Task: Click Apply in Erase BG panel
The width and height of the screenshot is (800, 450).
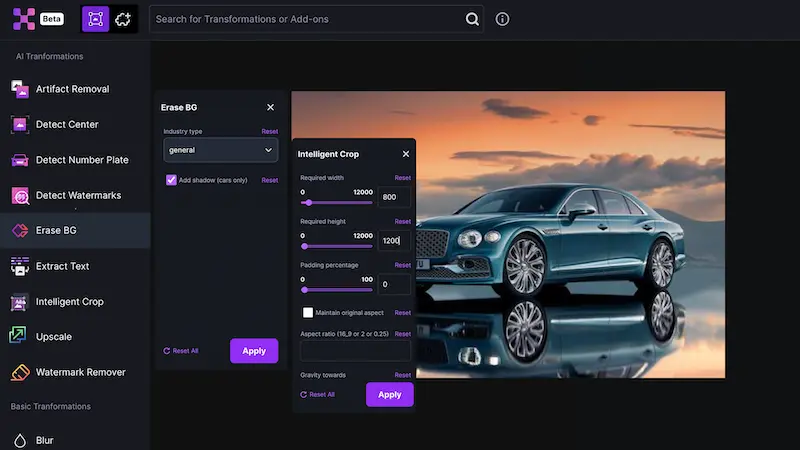Action: tap(254, 351)
